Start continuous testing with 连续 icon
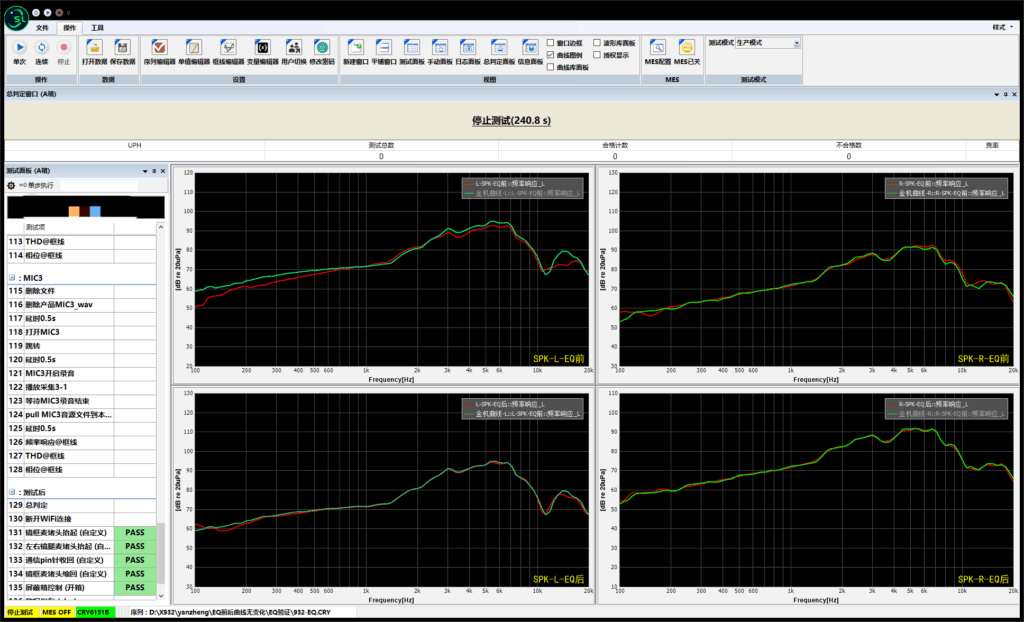Viewport: 1024px width, 622px height. (x=41, y=47)
